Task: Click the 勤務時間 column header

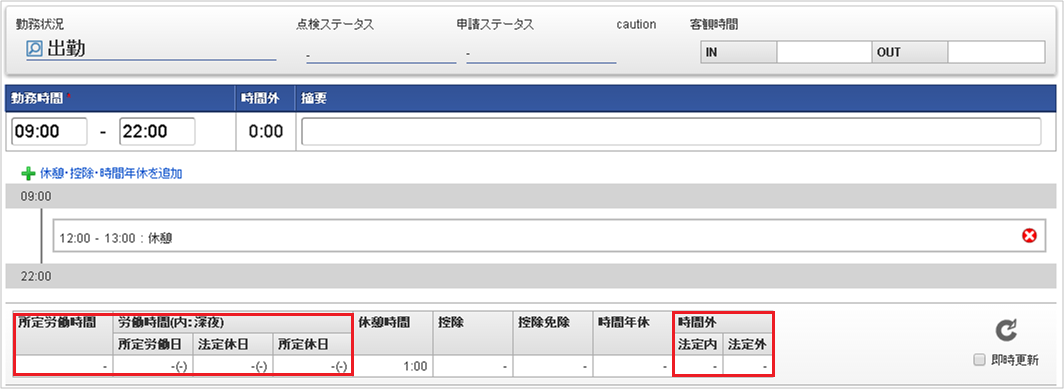Action: [119, 98]
